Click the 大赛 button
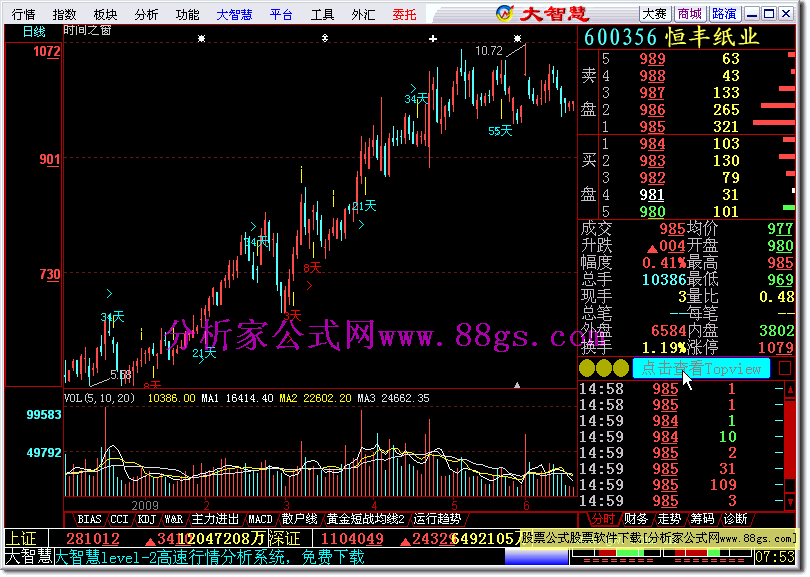 654,13
